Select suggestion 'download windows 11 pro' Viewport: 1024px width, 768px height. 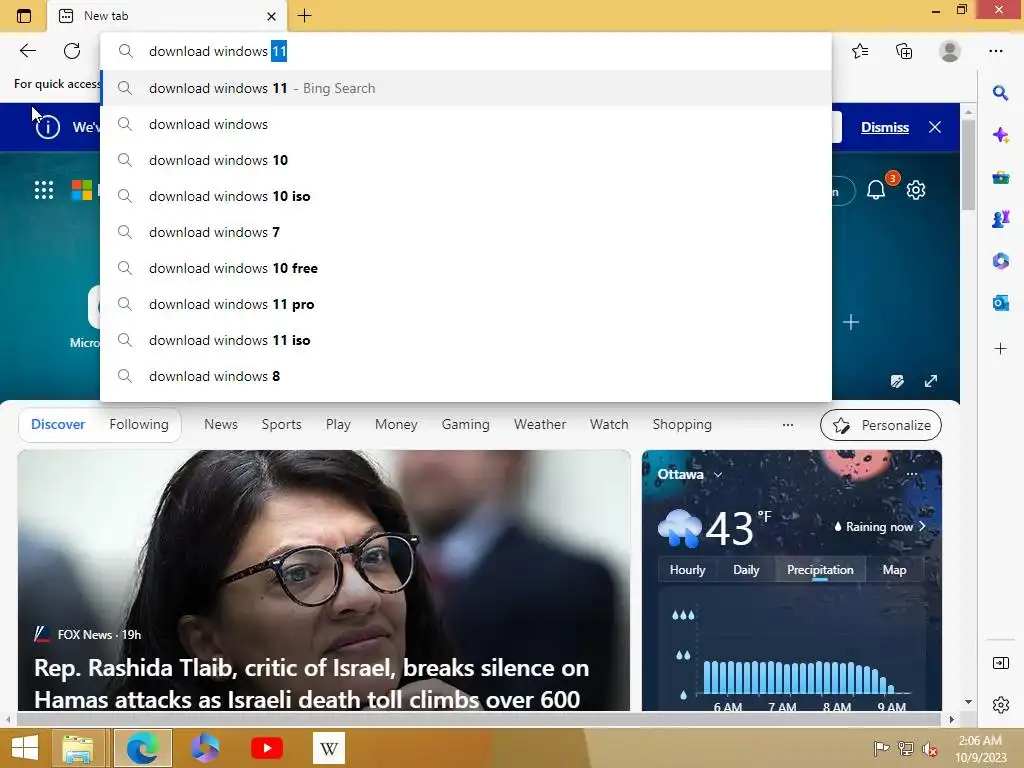click(466, 304)
